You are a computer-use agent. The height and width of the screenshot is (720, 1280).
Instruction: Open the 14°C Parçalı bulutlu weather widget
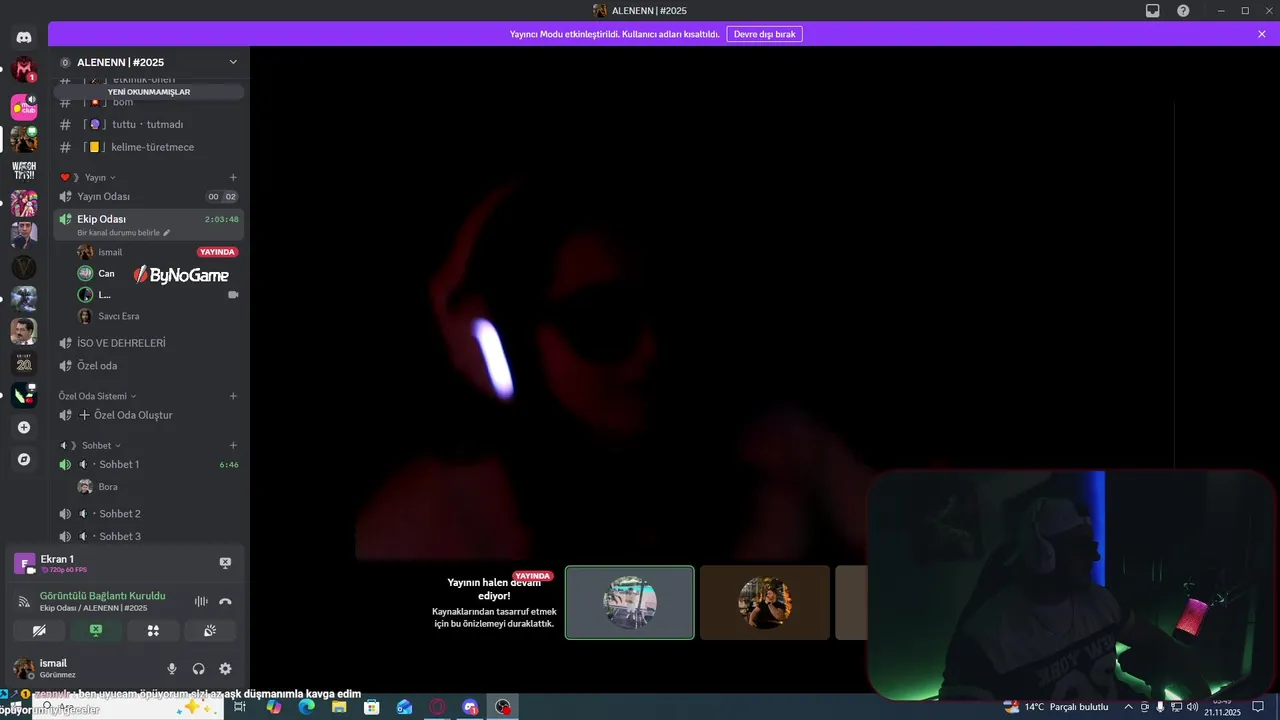tap(1056, 707)
